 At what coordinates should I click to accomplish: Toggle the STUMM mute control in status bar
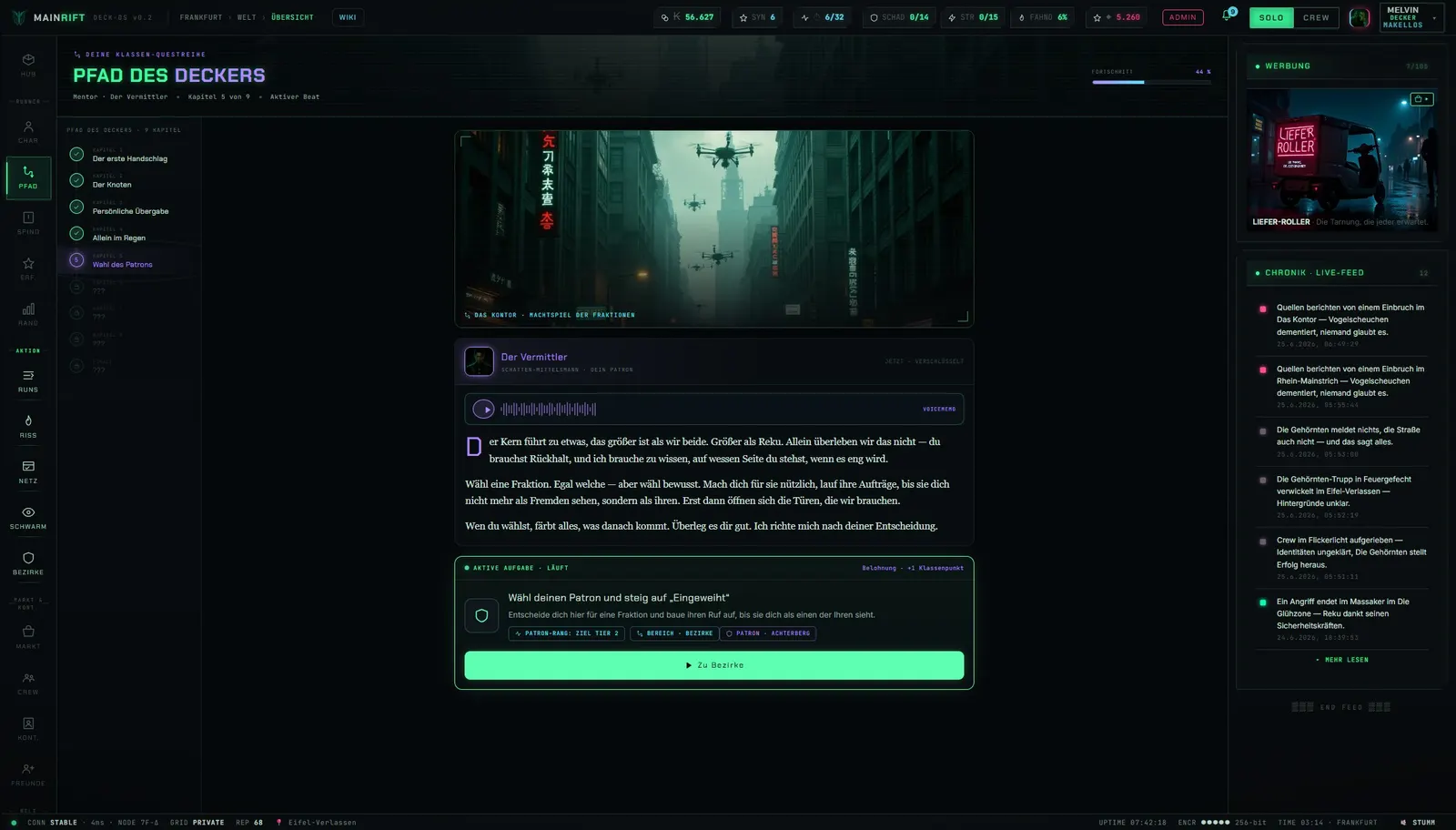click(1418, 822)
